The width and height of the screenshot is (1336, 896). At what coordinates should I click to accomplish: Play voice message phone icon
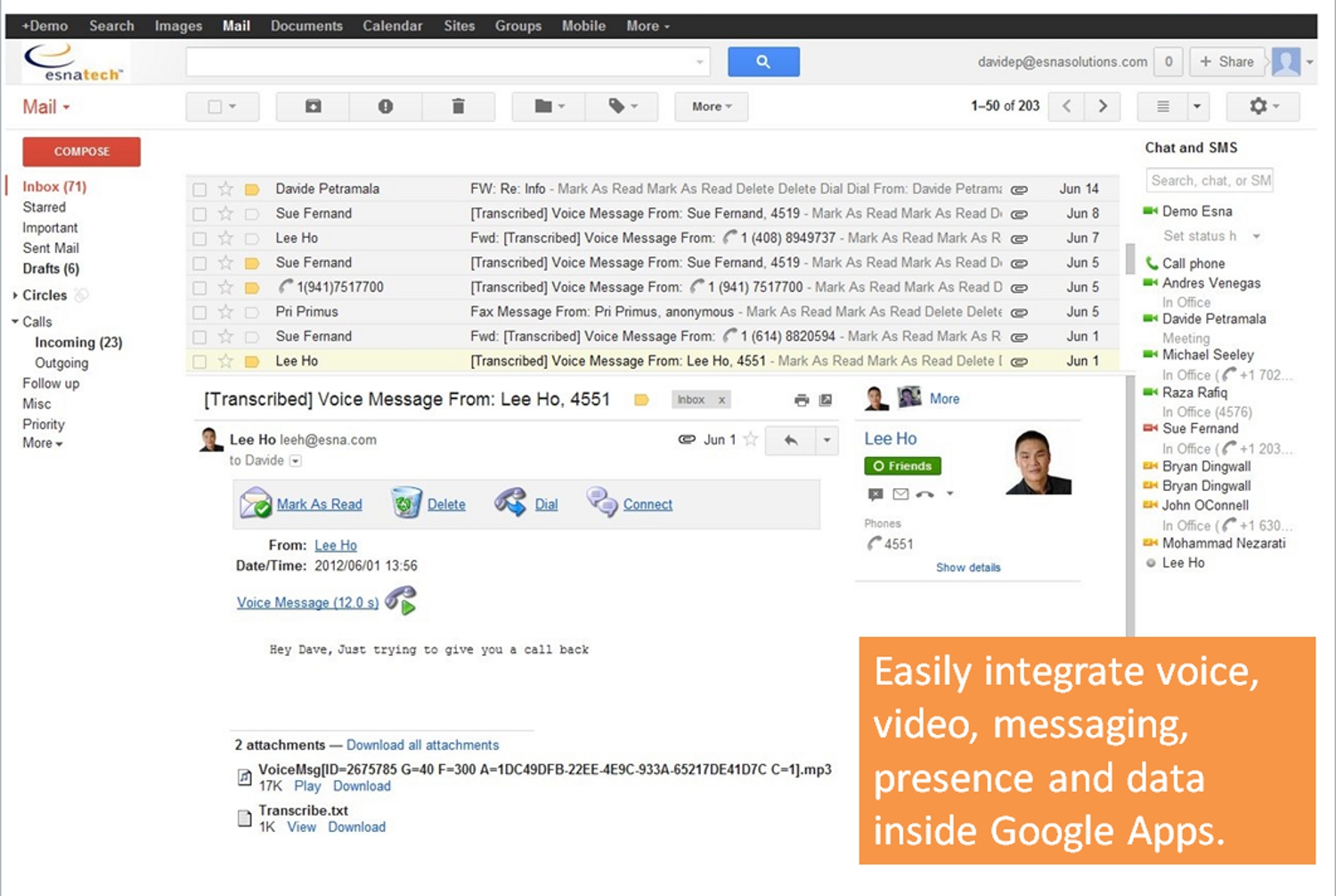[402, 599]
